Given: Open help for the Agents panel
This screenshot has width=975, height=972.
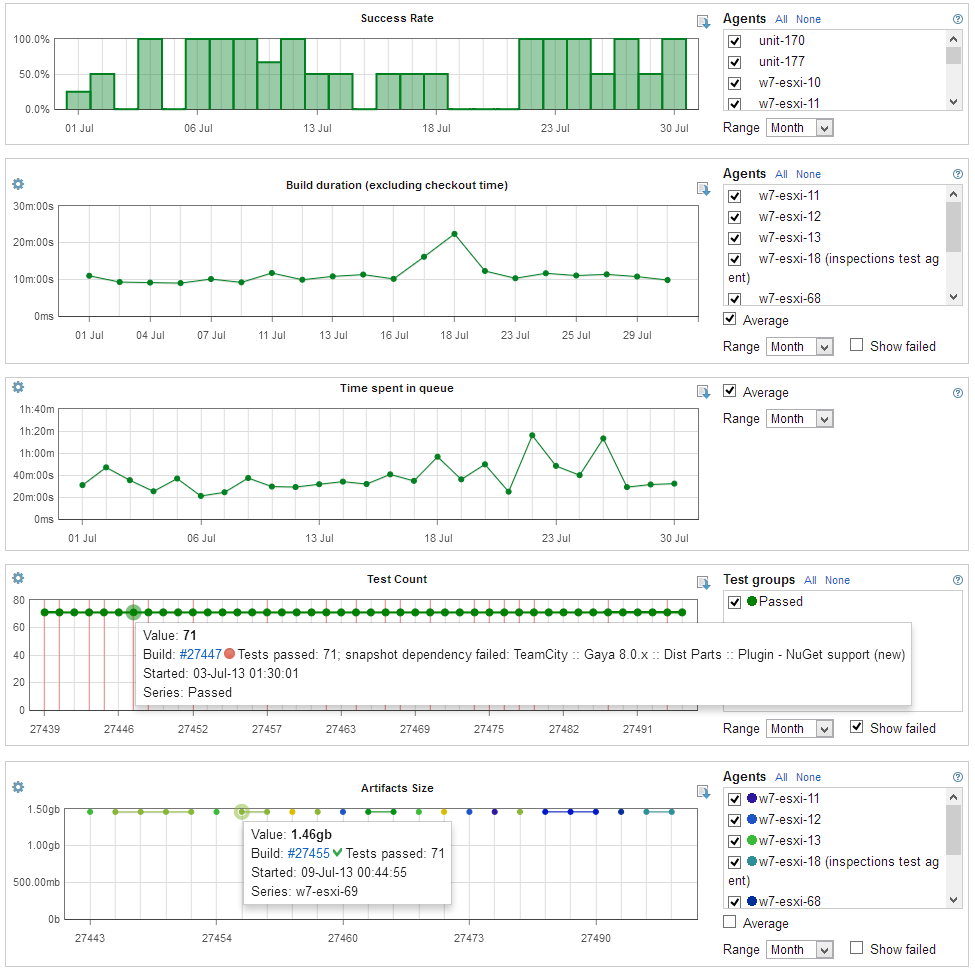Looking at the screenshot, I should (x=957, y=18).
